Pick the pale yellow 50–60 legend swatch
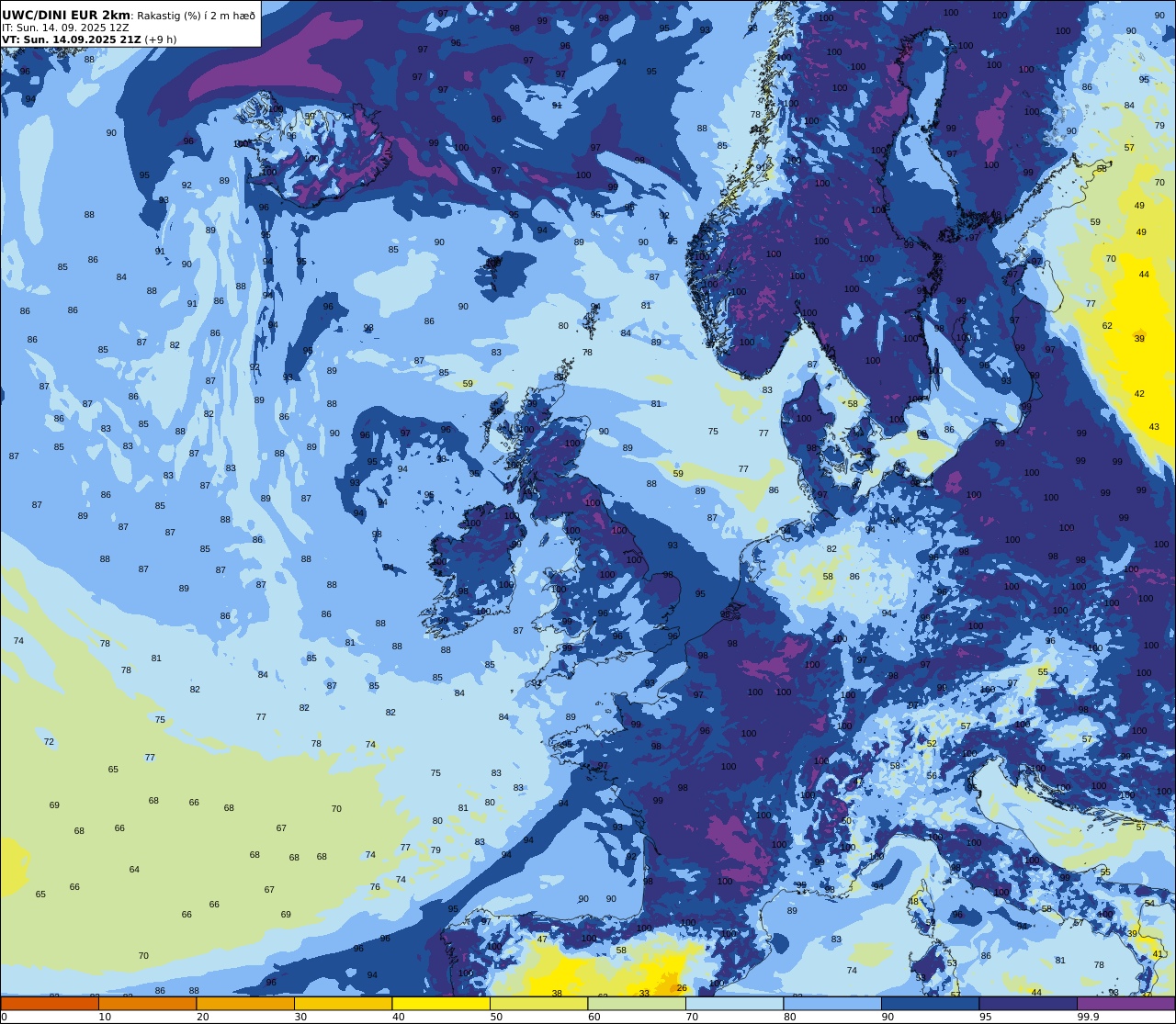This screenshot has height=1024, width=1176. click(538, 1003)
